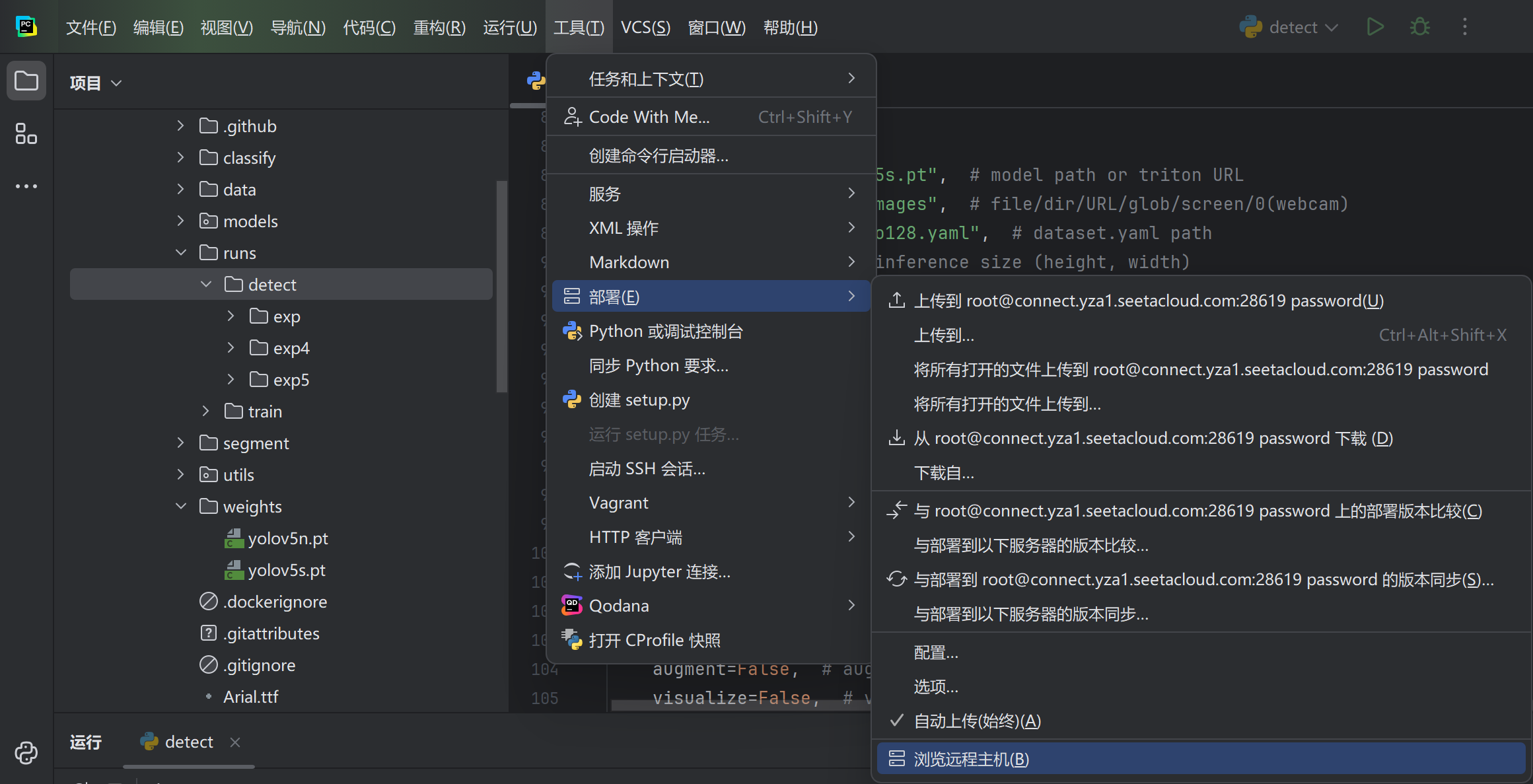Collapse the weights folder
The width and height of the screenshot is (1533, 784).
(180, 507)
